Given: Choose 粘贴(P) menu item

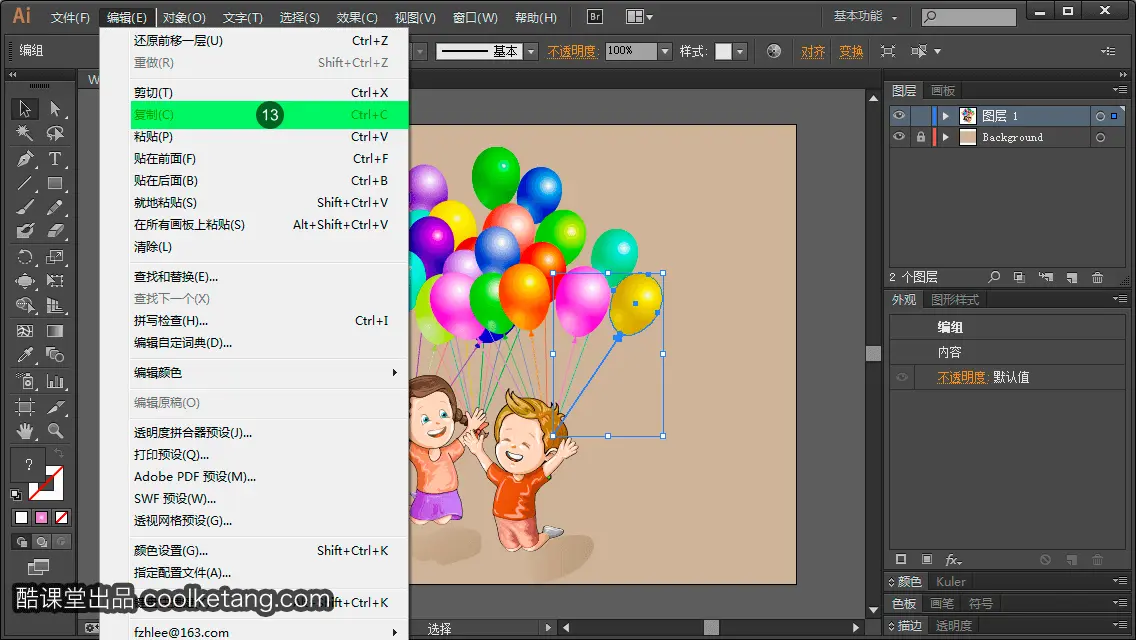Looking at the screenshot, I should 270,137.
